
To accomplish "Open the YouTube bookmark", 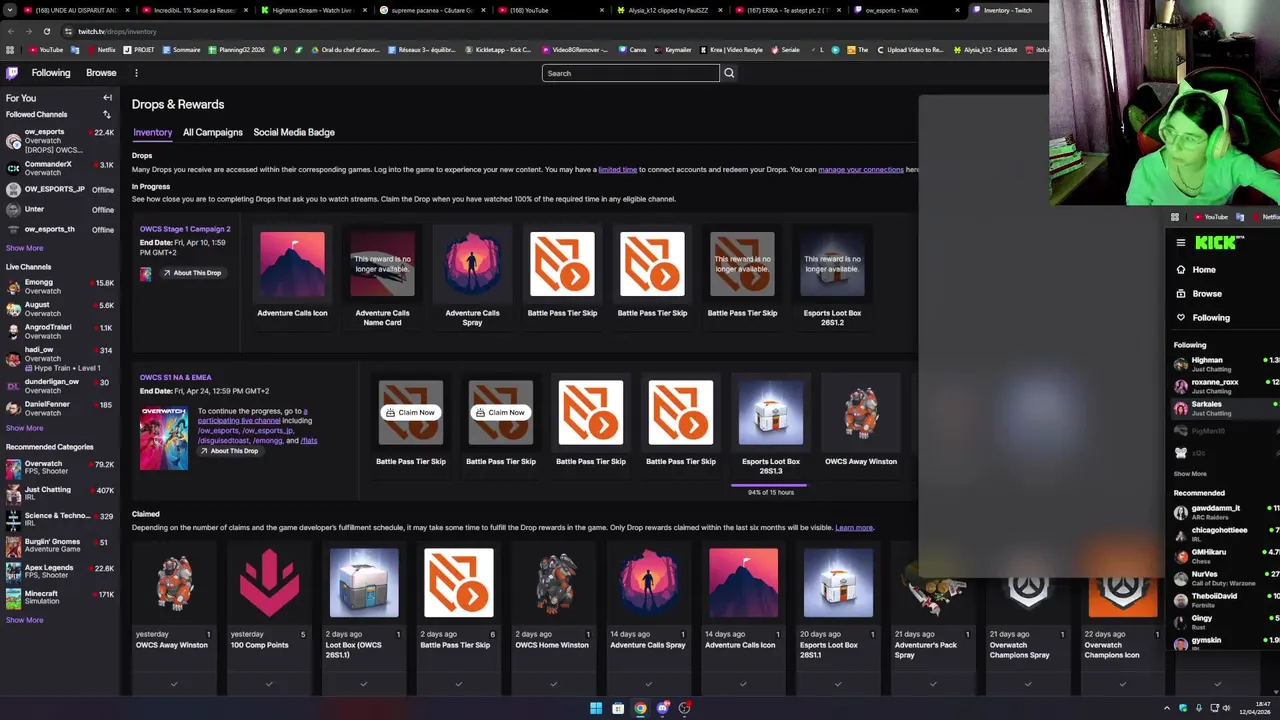I will tap(46, 50).
